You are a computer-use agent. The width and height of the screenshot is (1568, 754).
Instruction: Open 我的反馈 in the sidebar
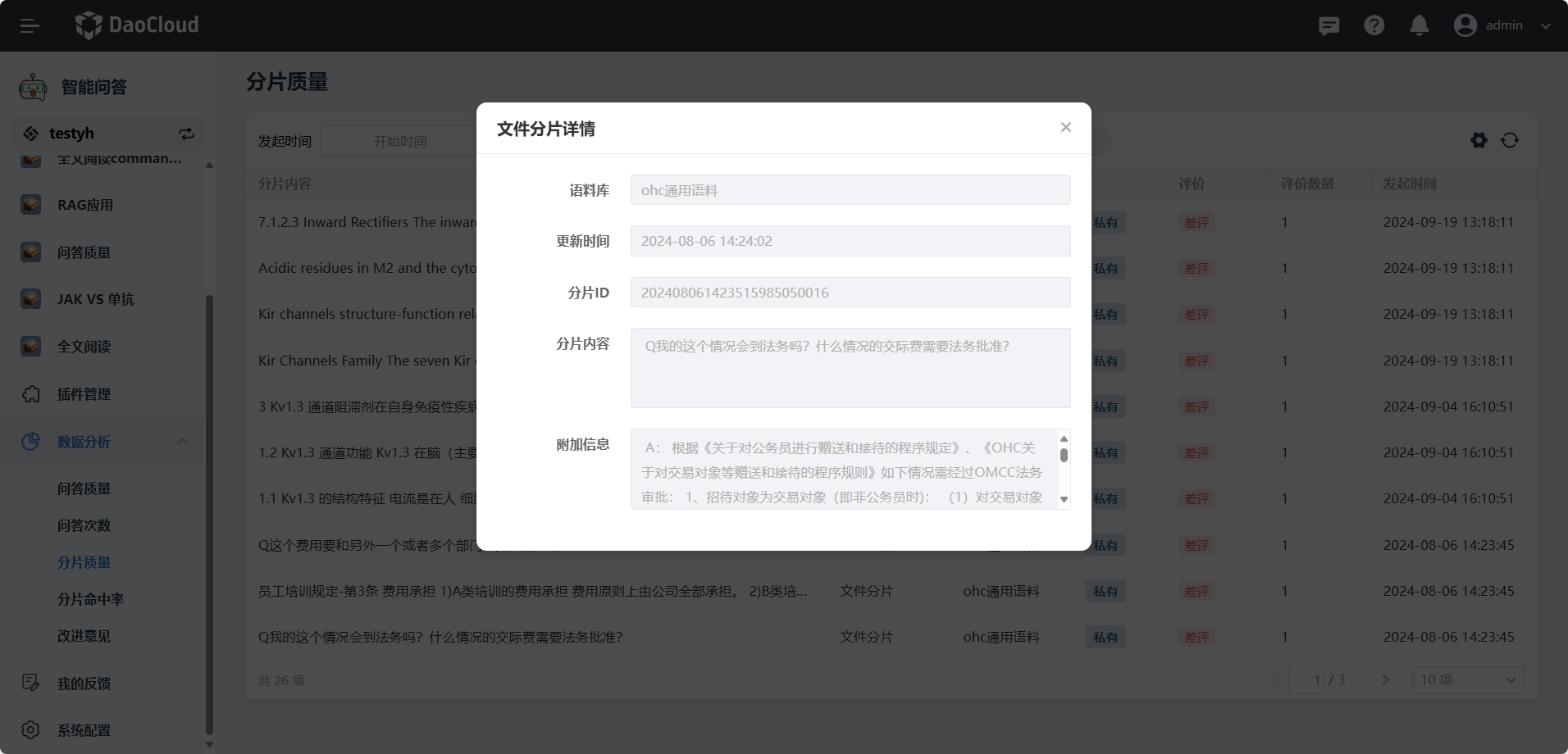tap(83, 683)
